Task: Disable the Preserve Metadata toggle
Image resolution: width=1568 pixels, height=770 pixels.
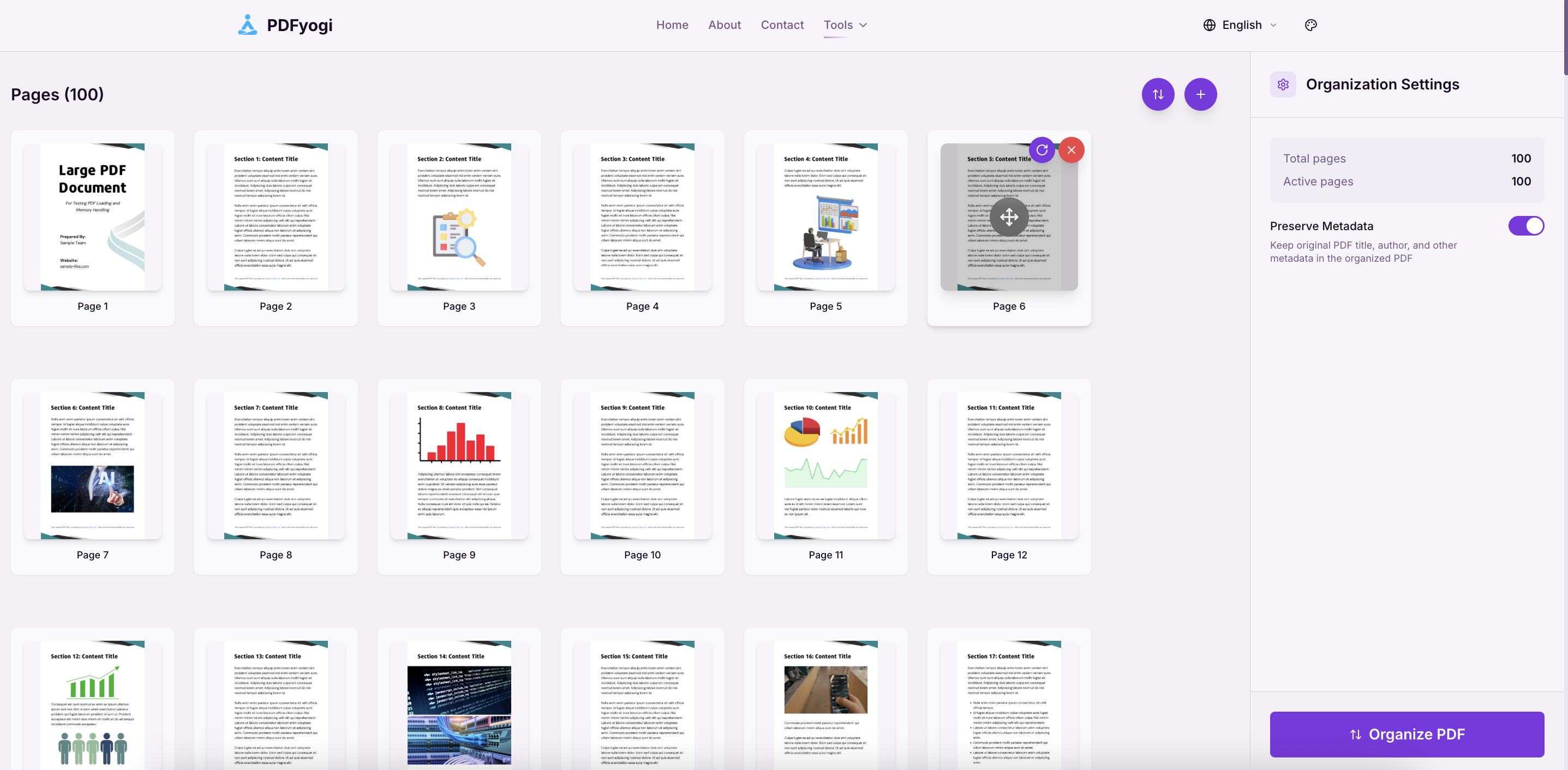Action: click(x=1525, y=226)
